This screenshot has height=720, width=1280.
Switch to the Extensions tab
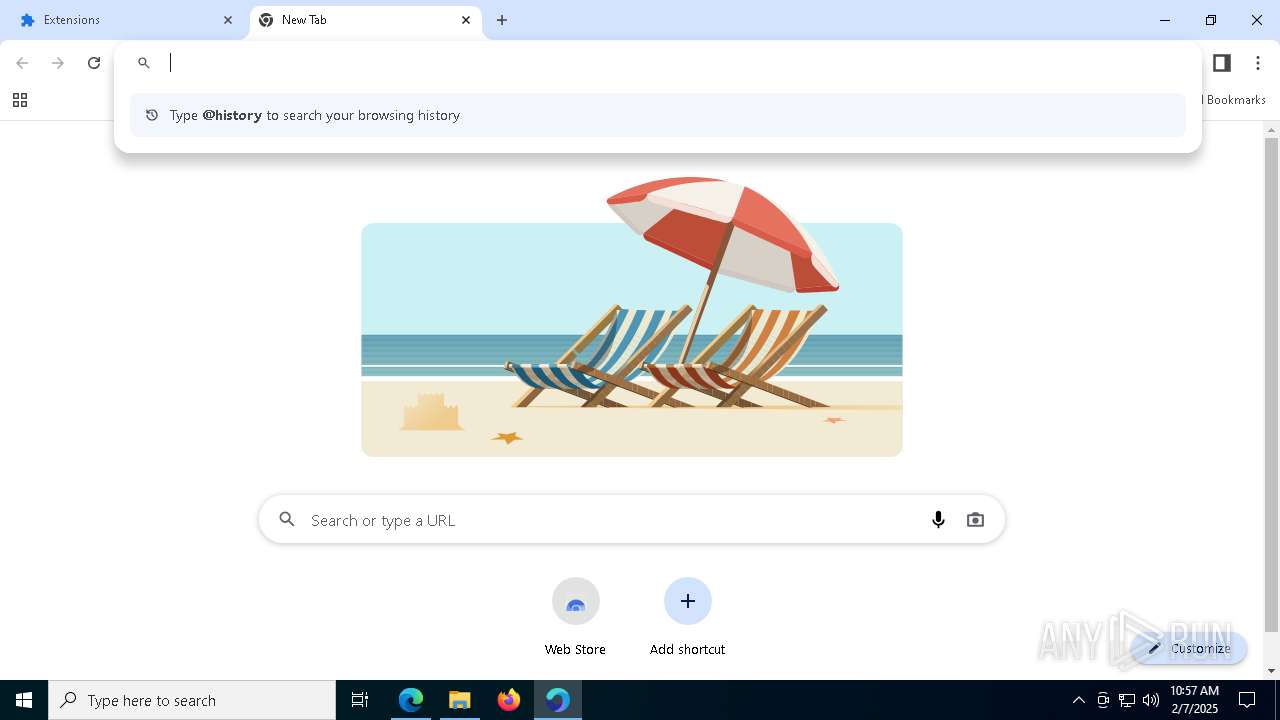124,20
